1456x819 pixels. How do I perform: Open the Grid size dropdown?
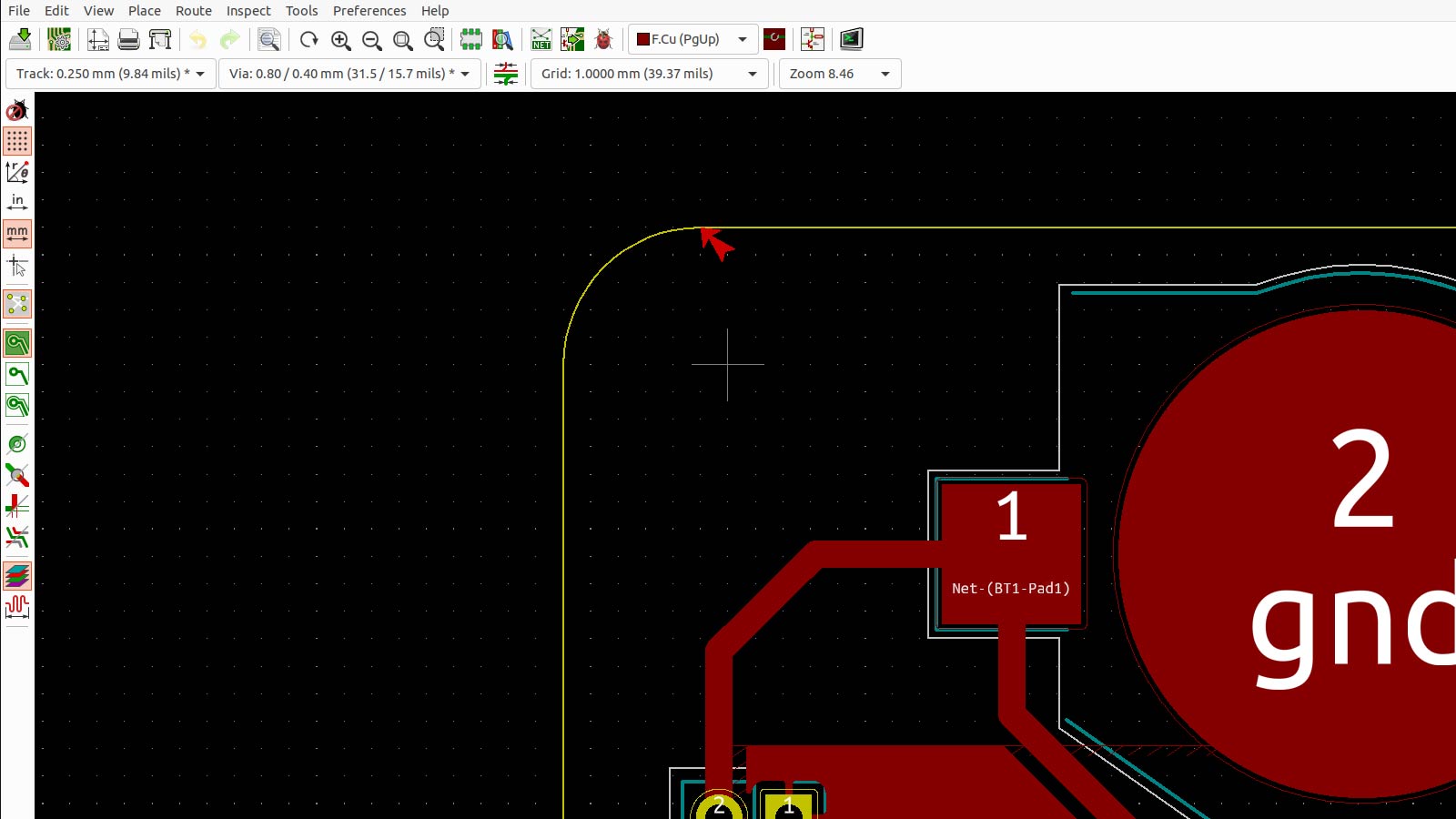tap(649, 74)
